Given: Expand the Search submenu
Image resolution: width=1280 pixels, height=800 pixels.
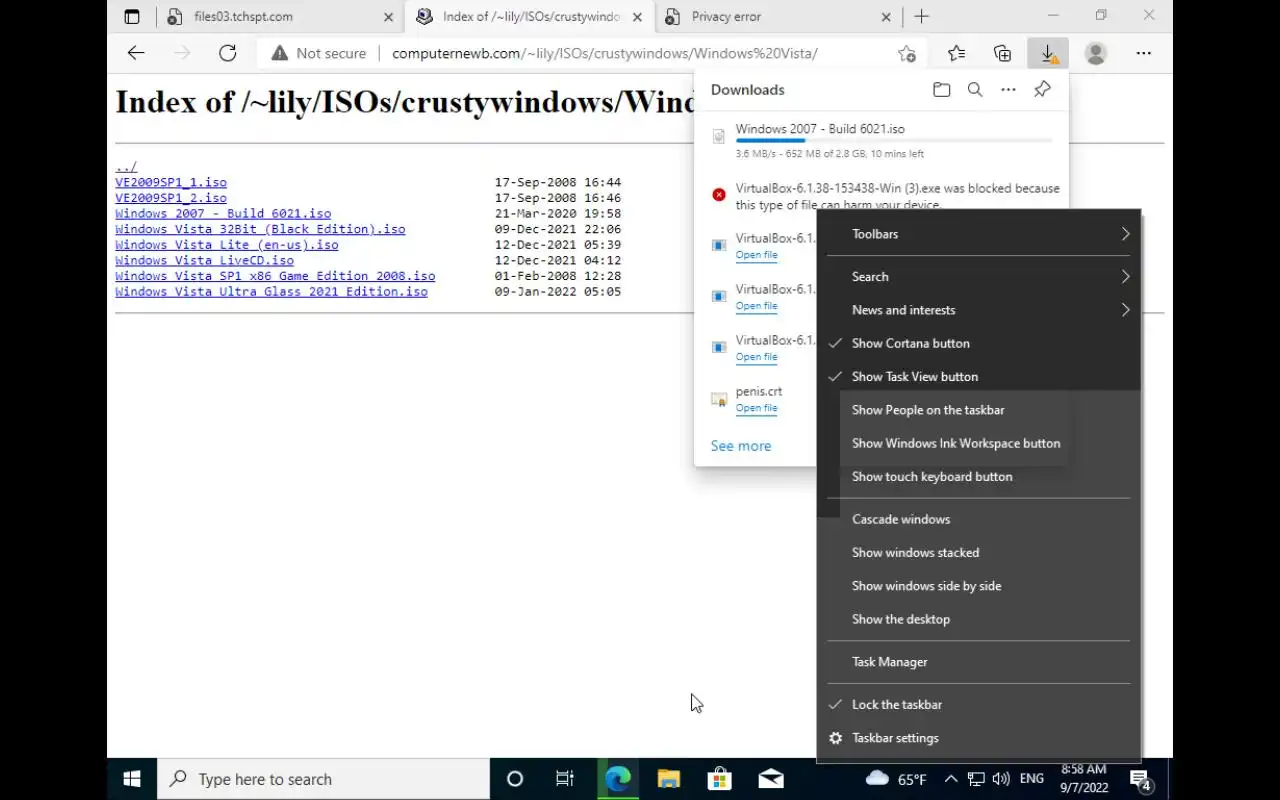Looking at the screenshot, I should pos(979,276).
